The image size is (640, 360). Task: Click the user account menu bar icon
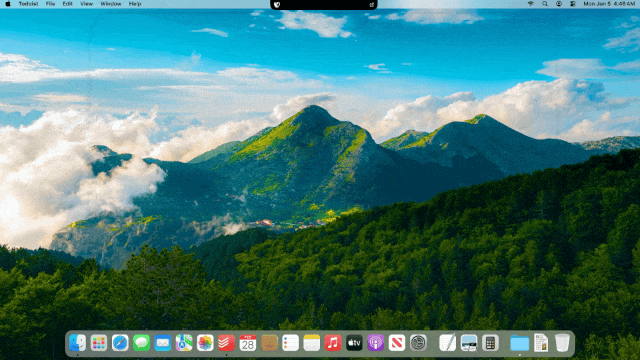tap(559, 4)
